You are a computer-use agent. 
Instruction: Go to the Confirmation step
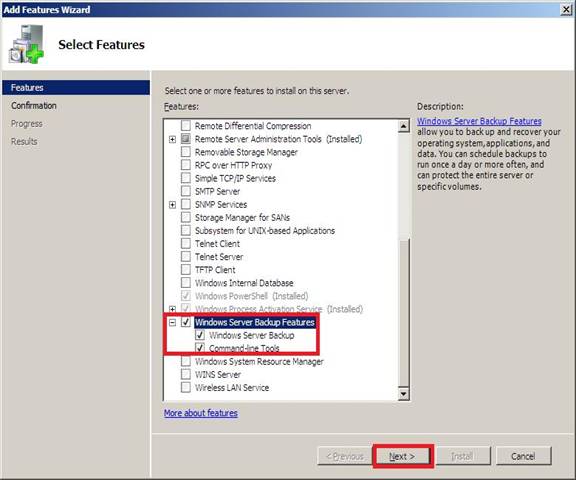pos(34,105)
